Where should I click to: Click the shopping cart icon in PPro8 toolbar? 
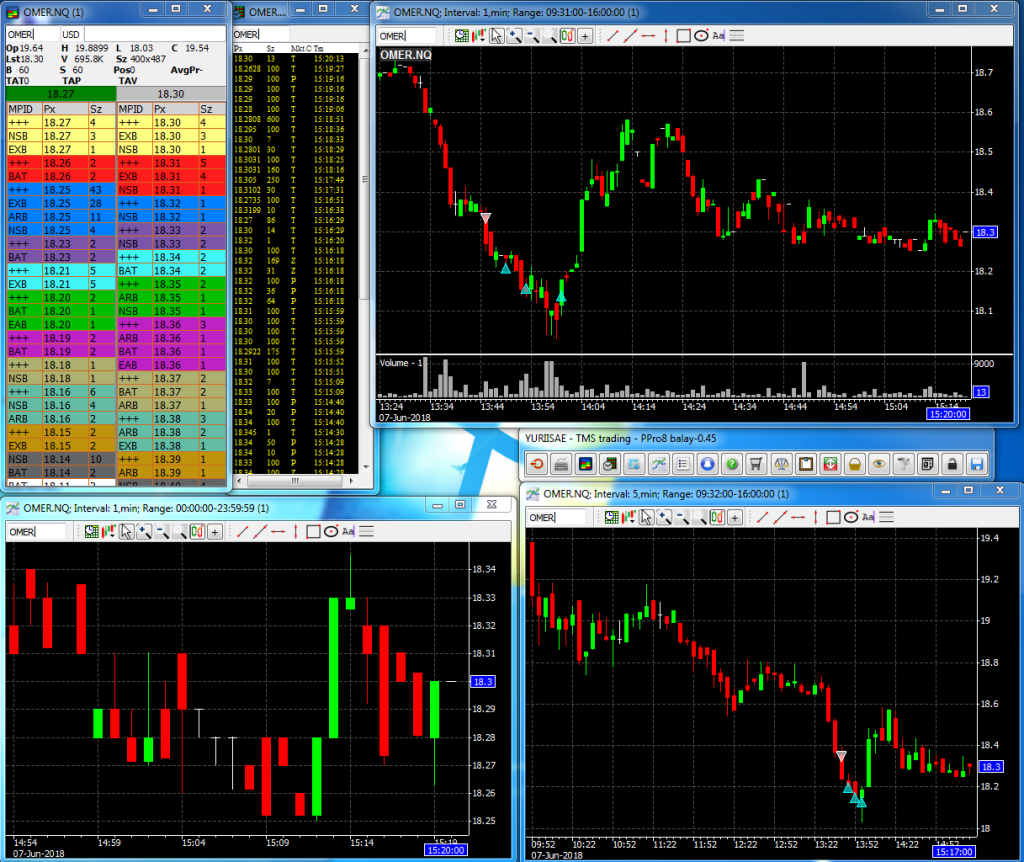[x=757, y=464]
